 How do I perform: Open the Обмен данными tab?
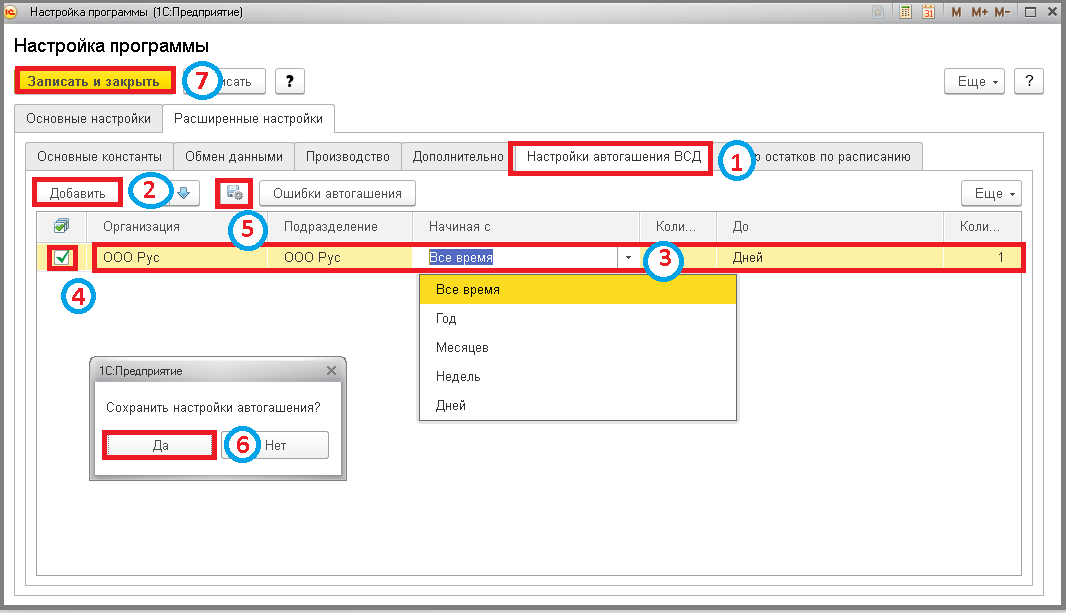coord(234,156)
